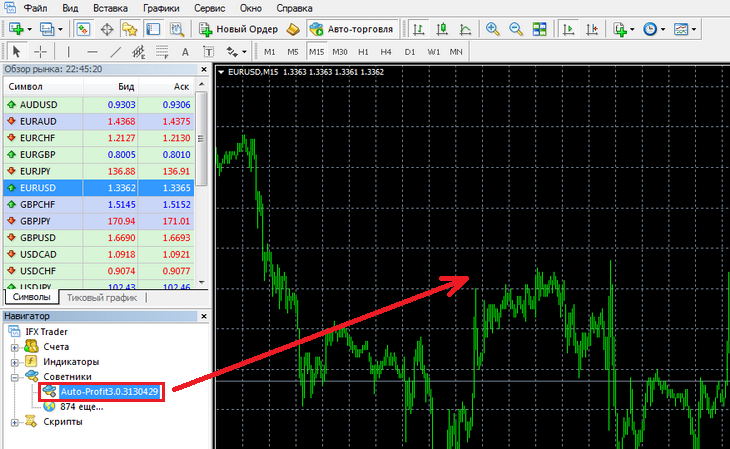Image resolution: width=730 pixels, height=449 pixels.
Task: Select the text A tool
Action: [x=185, y=52]
